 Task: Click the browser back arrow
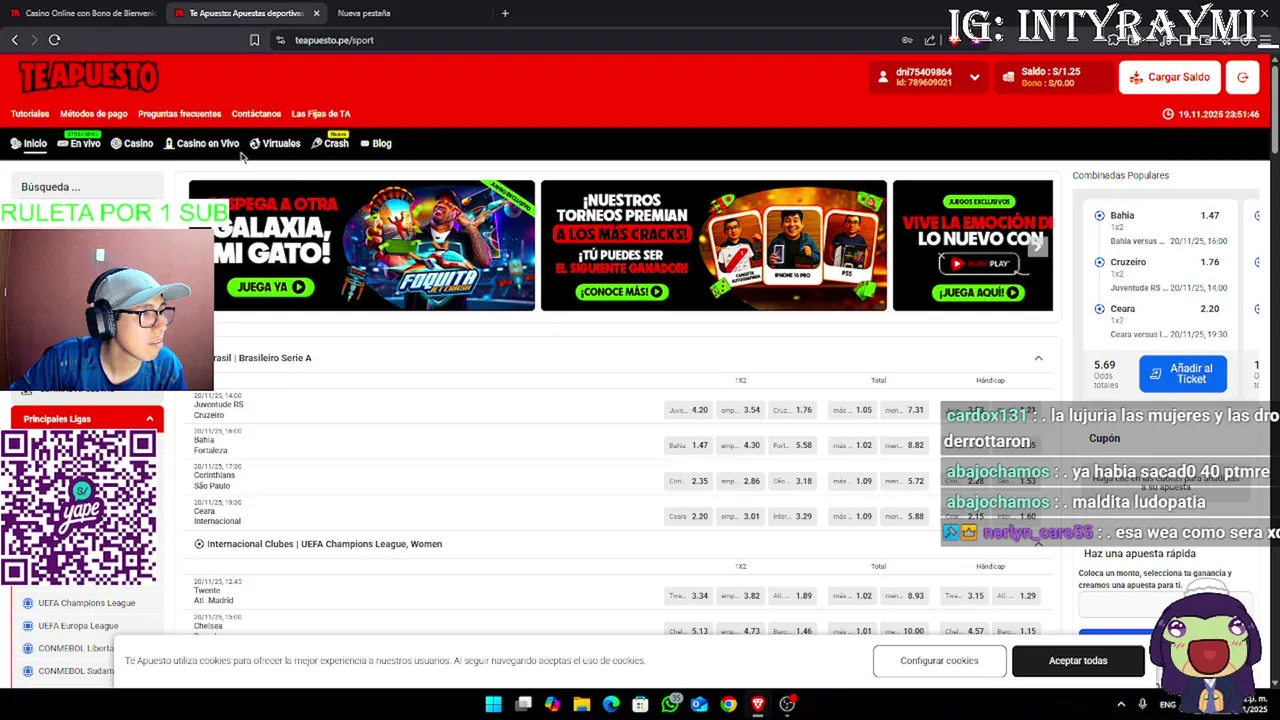coord(14,40)
